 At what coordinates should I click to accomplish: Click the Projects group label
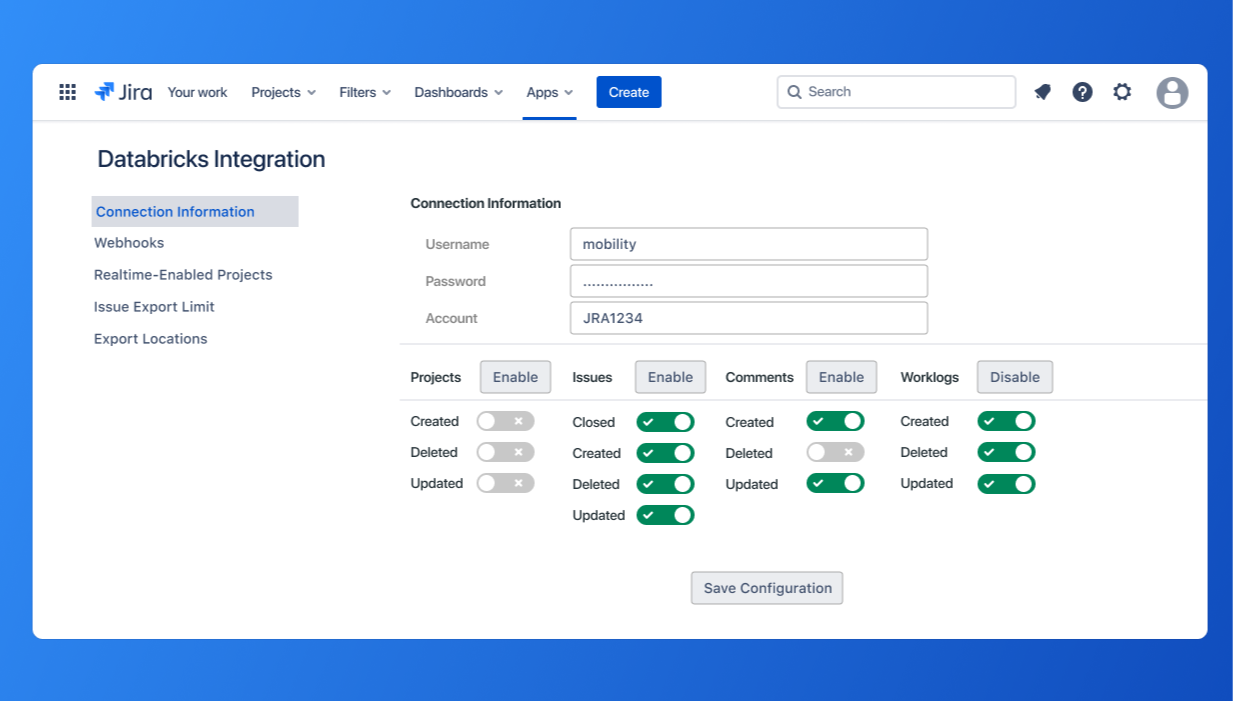click(x=436, y=377)
